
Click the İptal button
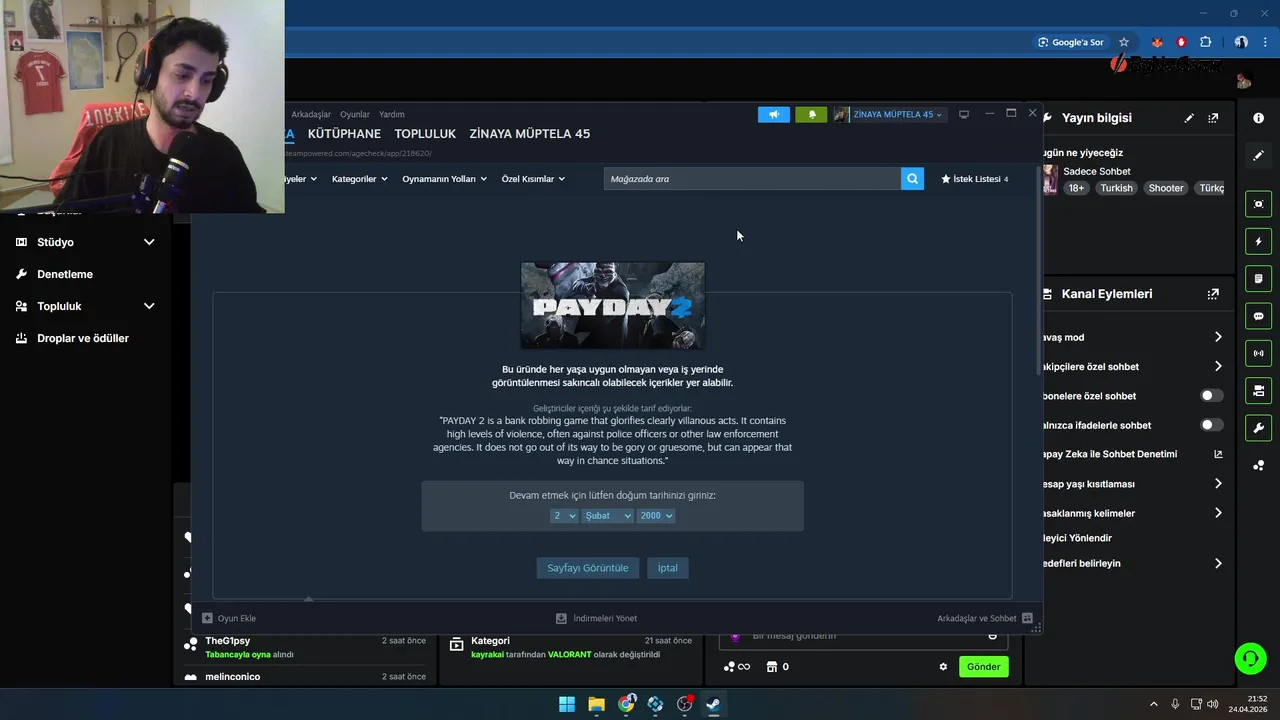pos(667,568)
